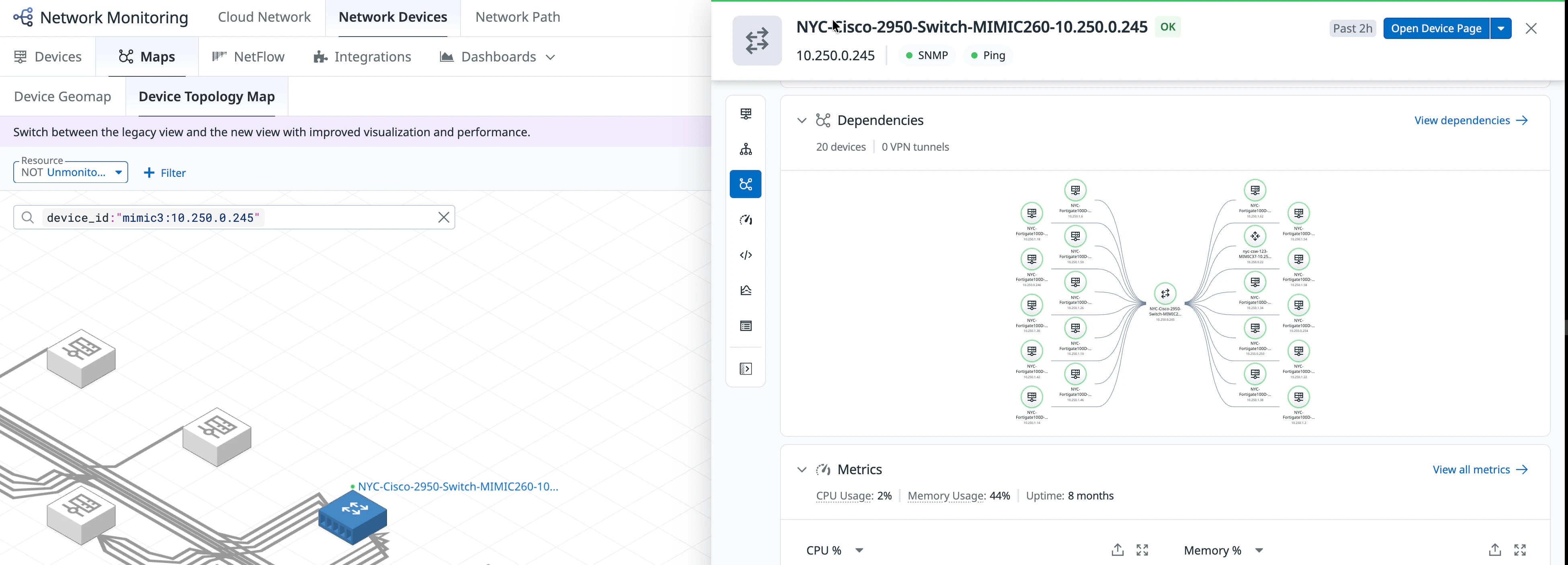Open the NetFlow tab

(248, 57)
